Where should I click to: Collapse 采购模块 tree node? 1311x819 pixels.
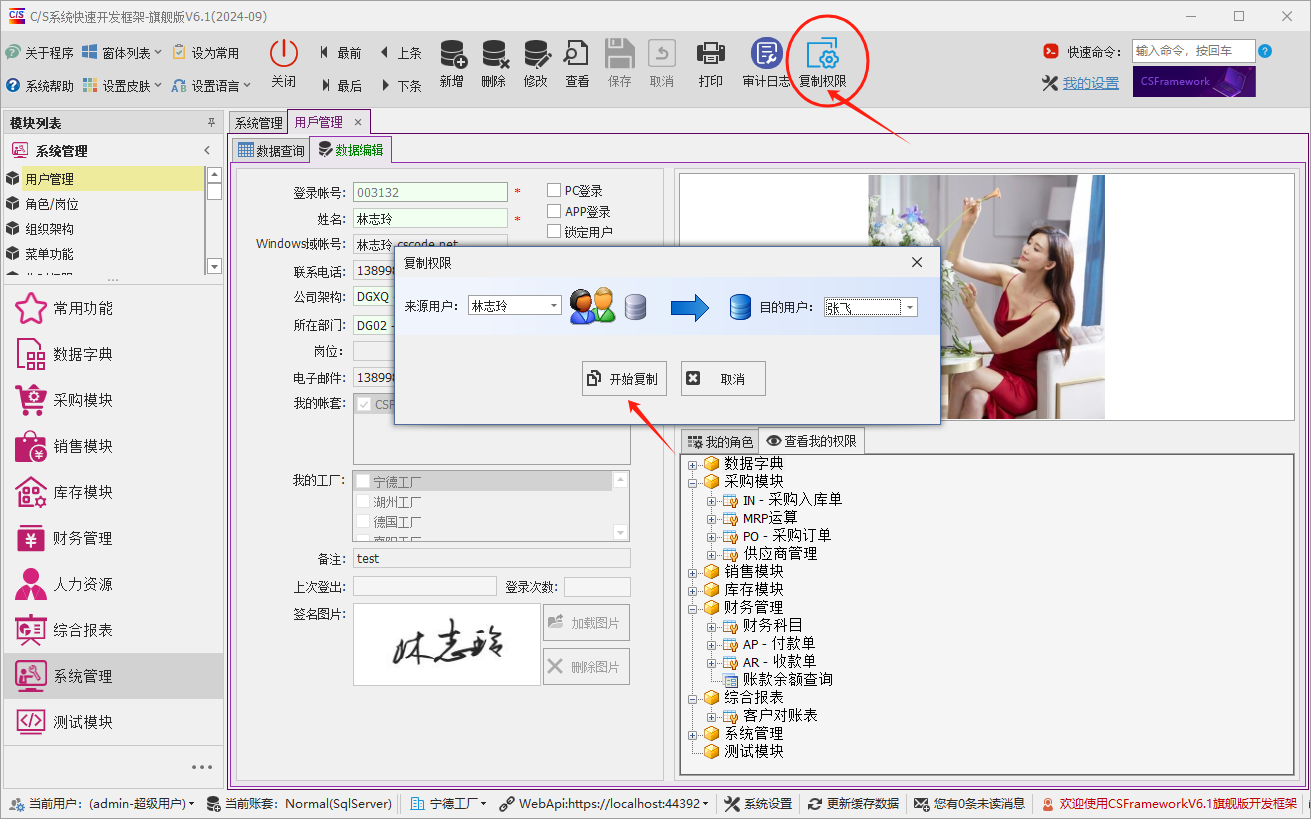tap(693, 482)
